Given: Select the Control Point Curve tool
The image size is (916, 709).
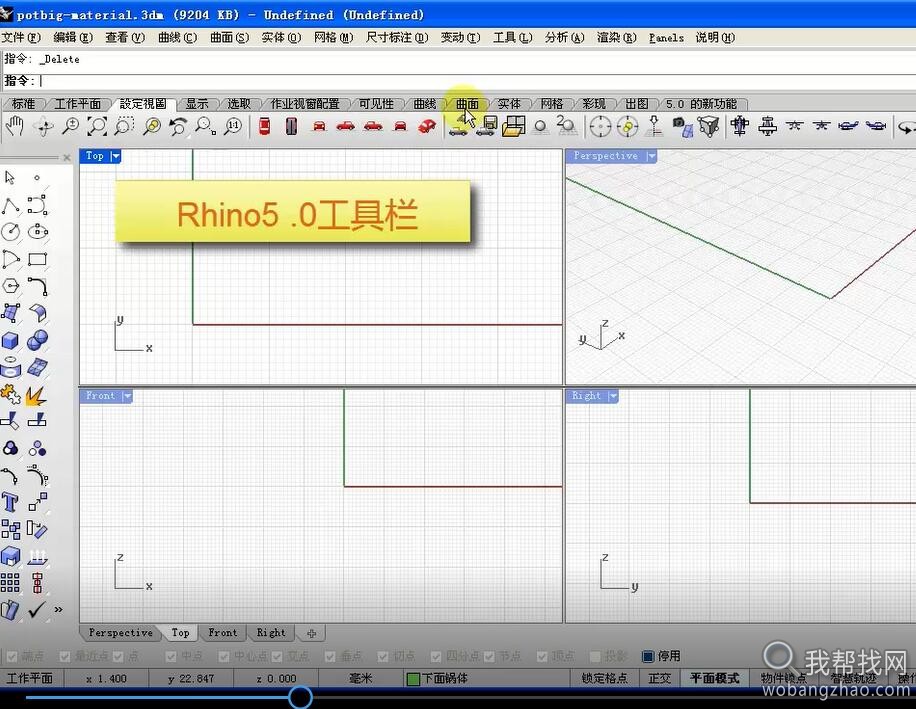Looking at the screenshot, I should pos(37,206).
